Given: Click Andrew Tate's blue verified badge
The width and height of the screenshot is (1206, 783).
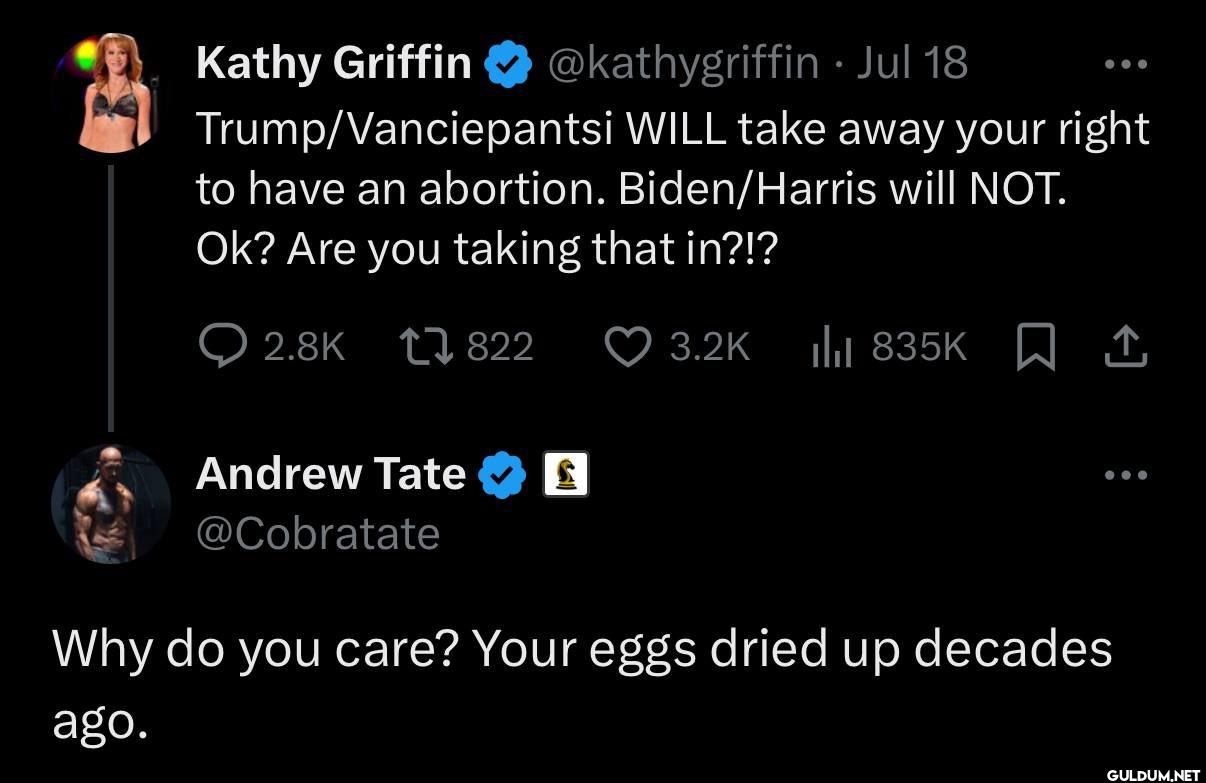Looking at the screenshot, I should click(503, 475).
